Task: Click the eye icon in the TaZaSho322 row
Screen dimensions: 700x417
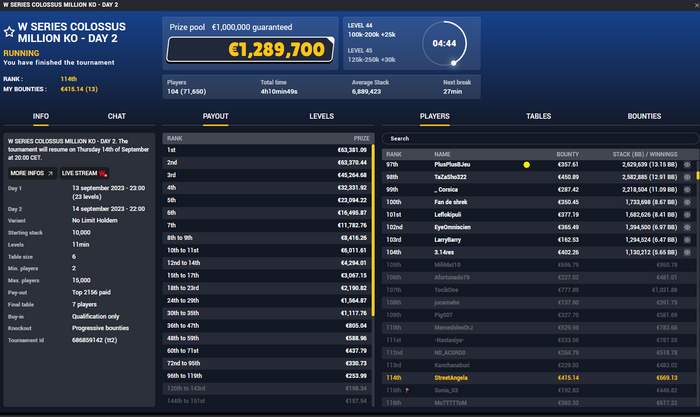Action: coord(687,177)
